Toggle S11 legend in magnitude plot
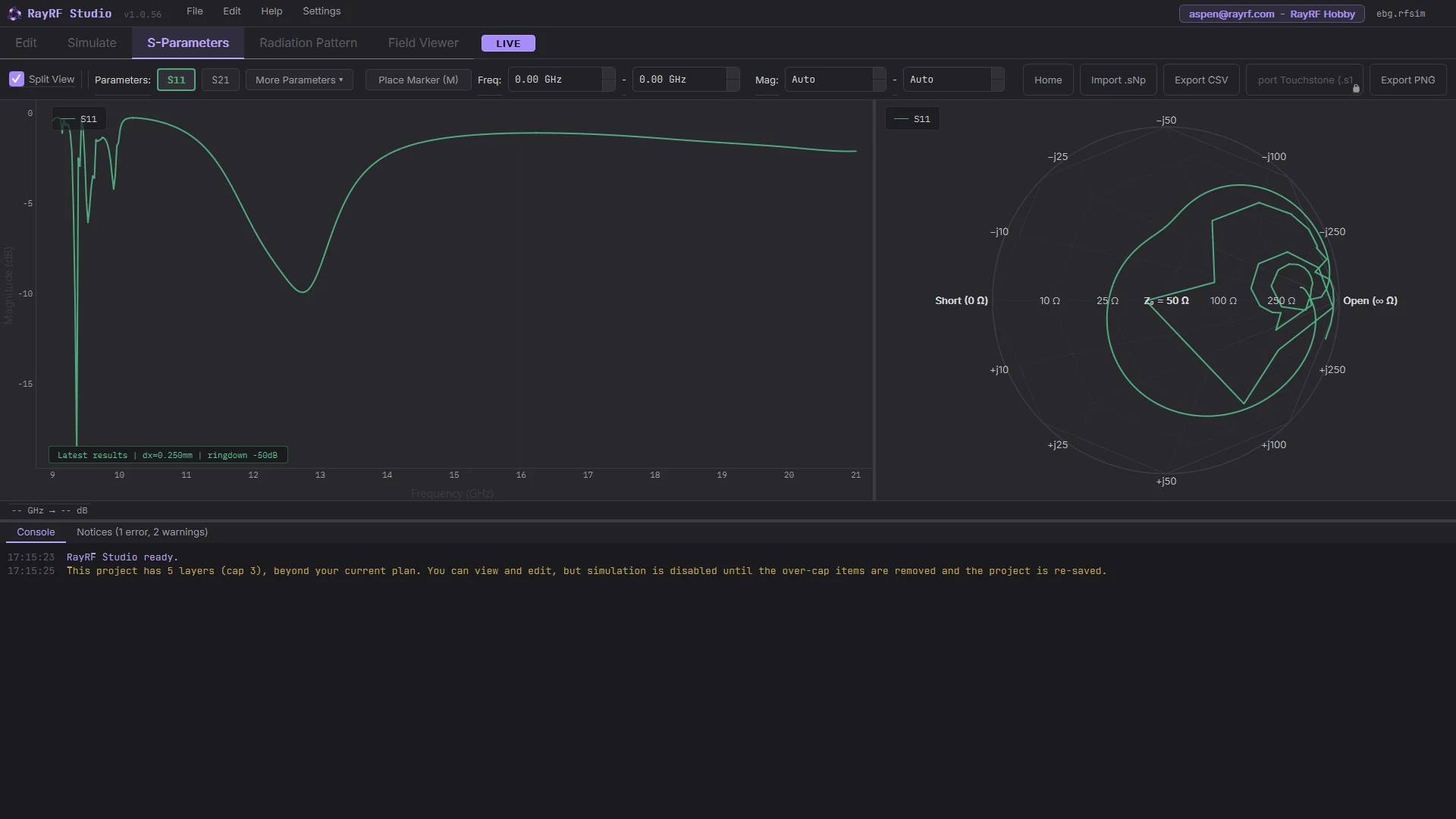1456x819 pixels. [x=79, y=119]
